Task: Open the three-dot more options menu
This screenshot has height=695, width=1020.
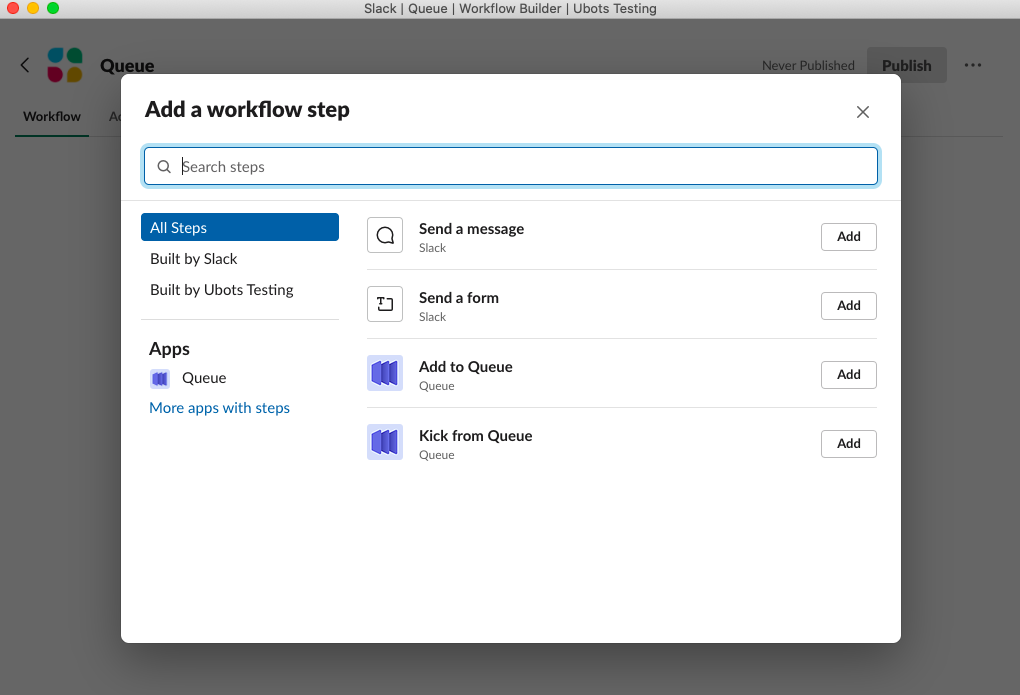Action: (973, 65)
